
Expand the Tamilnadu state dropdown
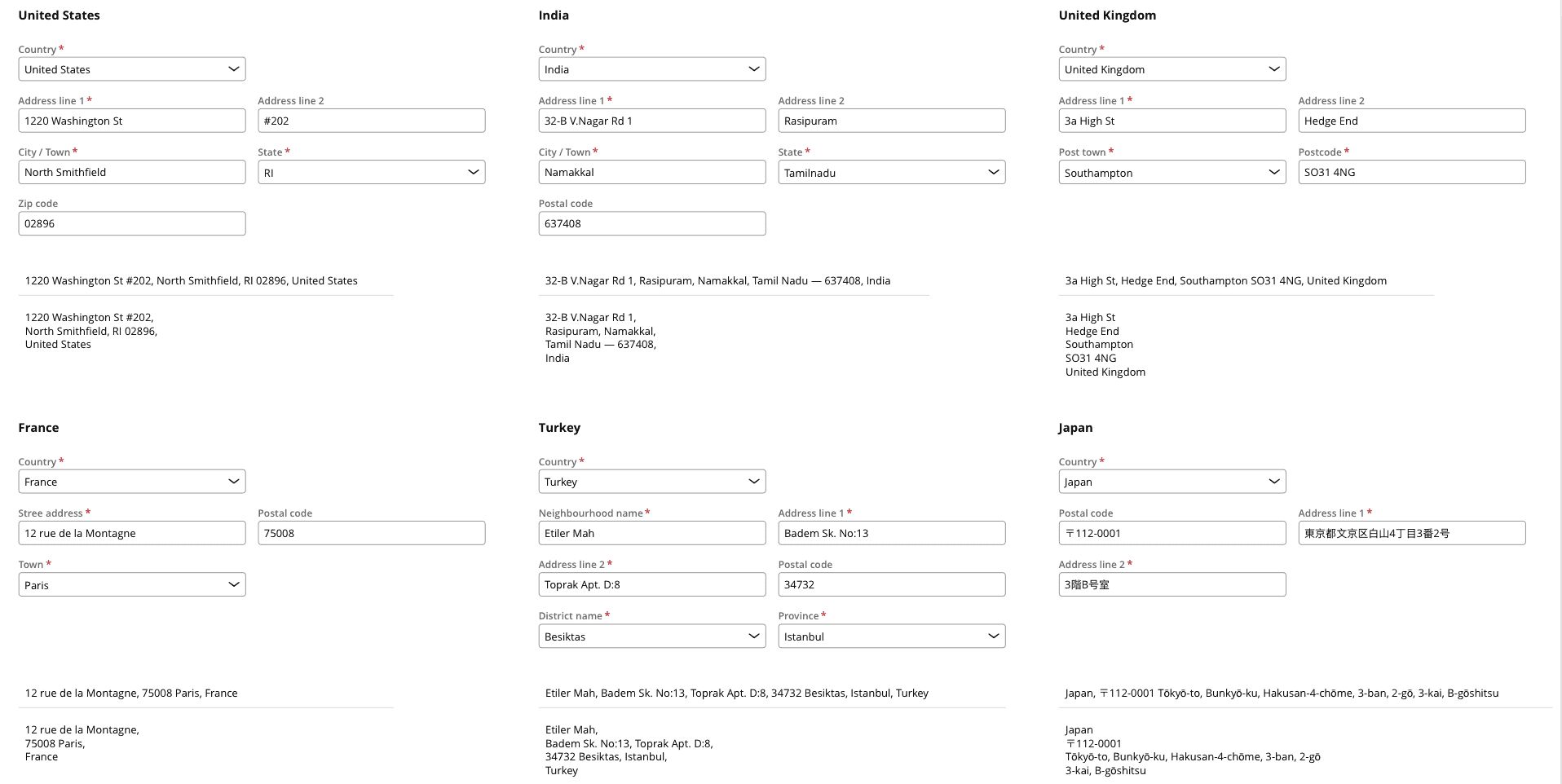(892, 172)
